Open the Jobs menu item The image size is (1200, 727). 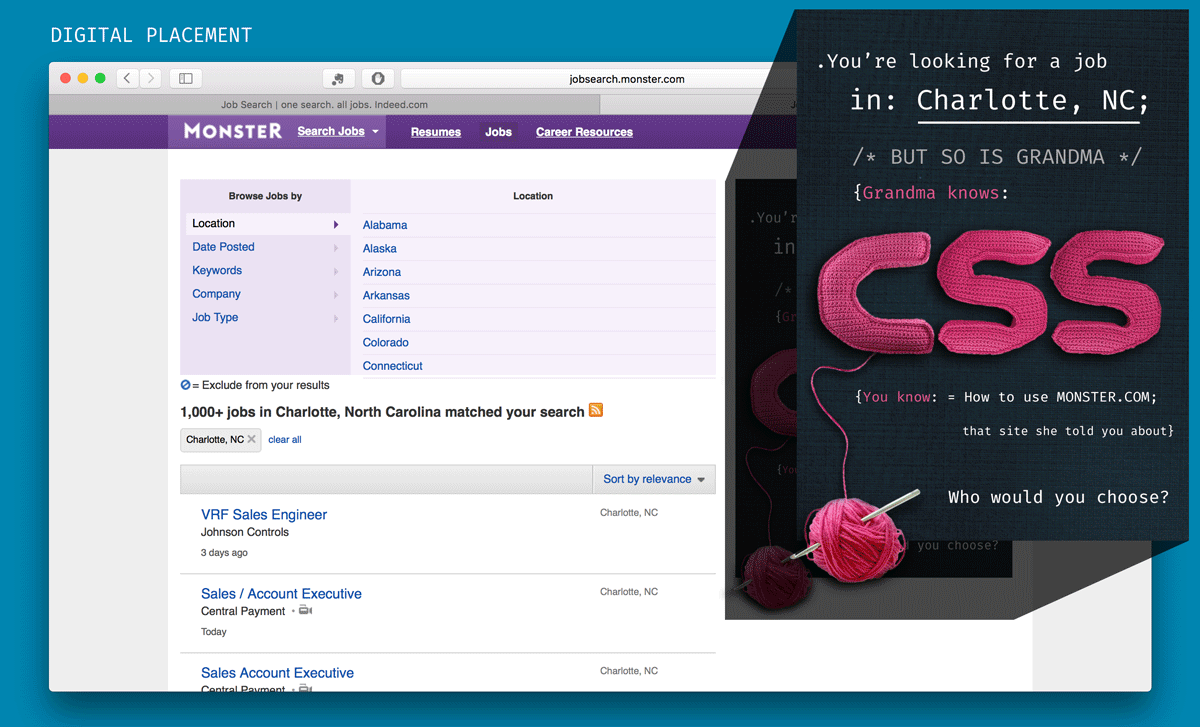(x=498, y=132)
